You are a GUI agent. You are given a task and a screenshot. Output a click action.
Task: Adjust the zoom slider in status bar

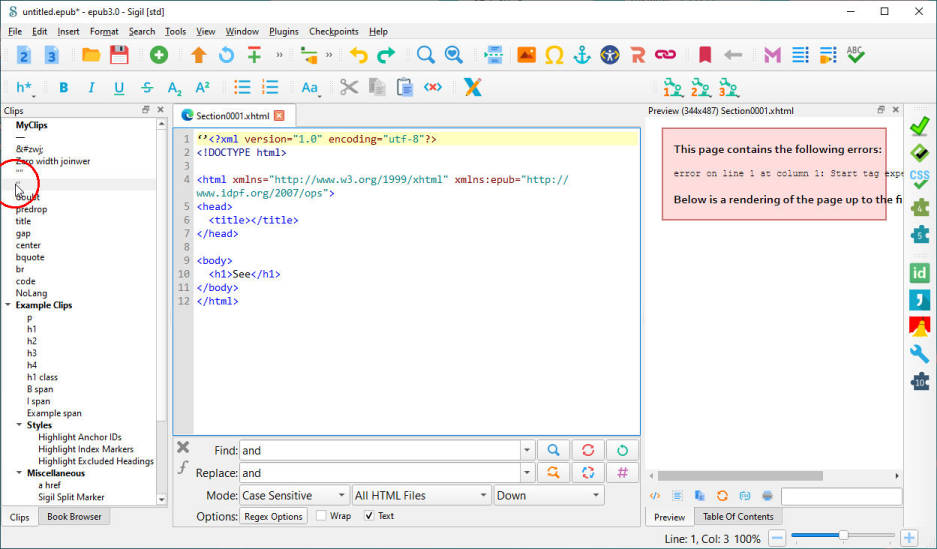tap(843, 537)
